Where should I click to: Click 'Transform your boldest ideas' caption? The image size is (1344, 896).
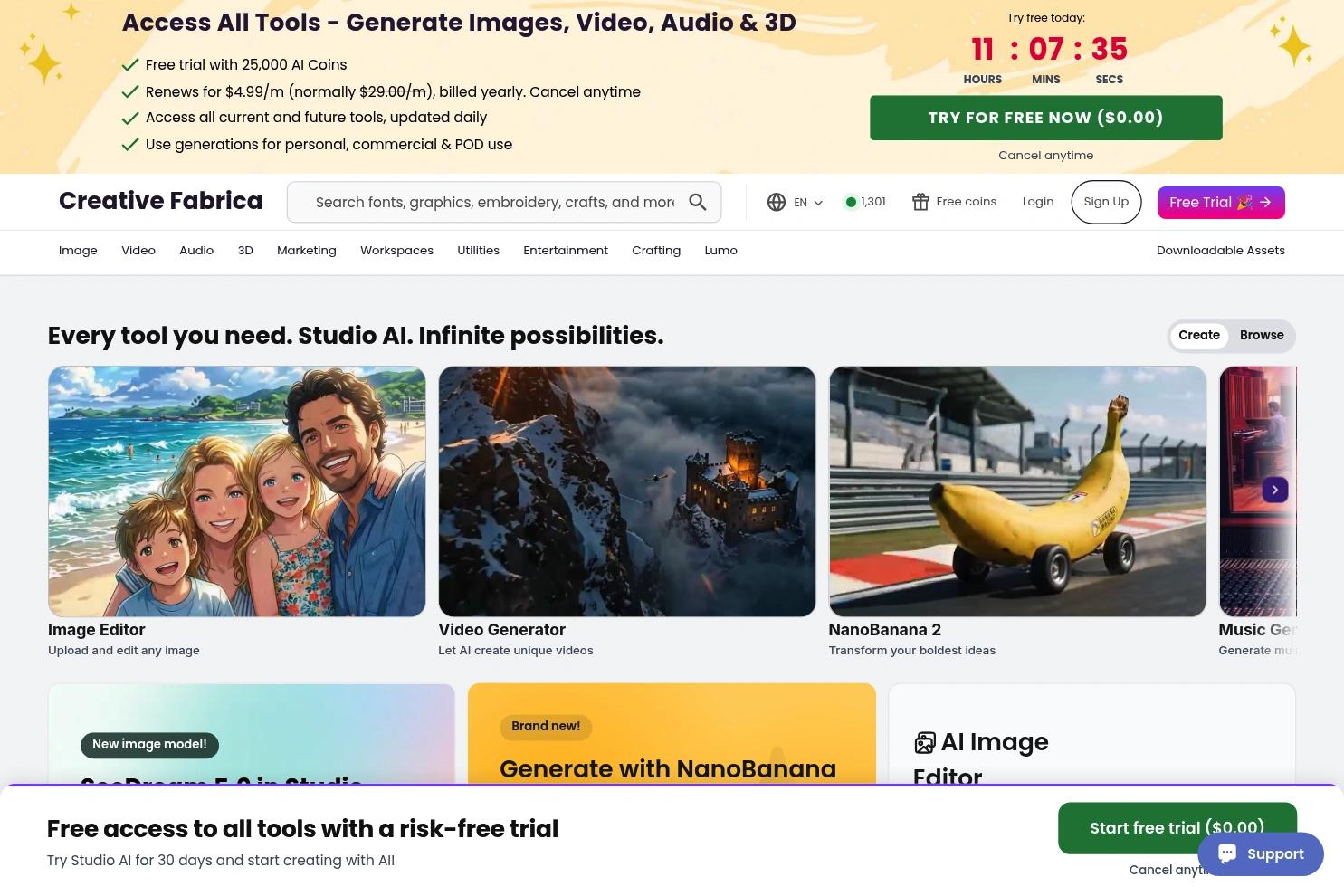tap(912, 651)
